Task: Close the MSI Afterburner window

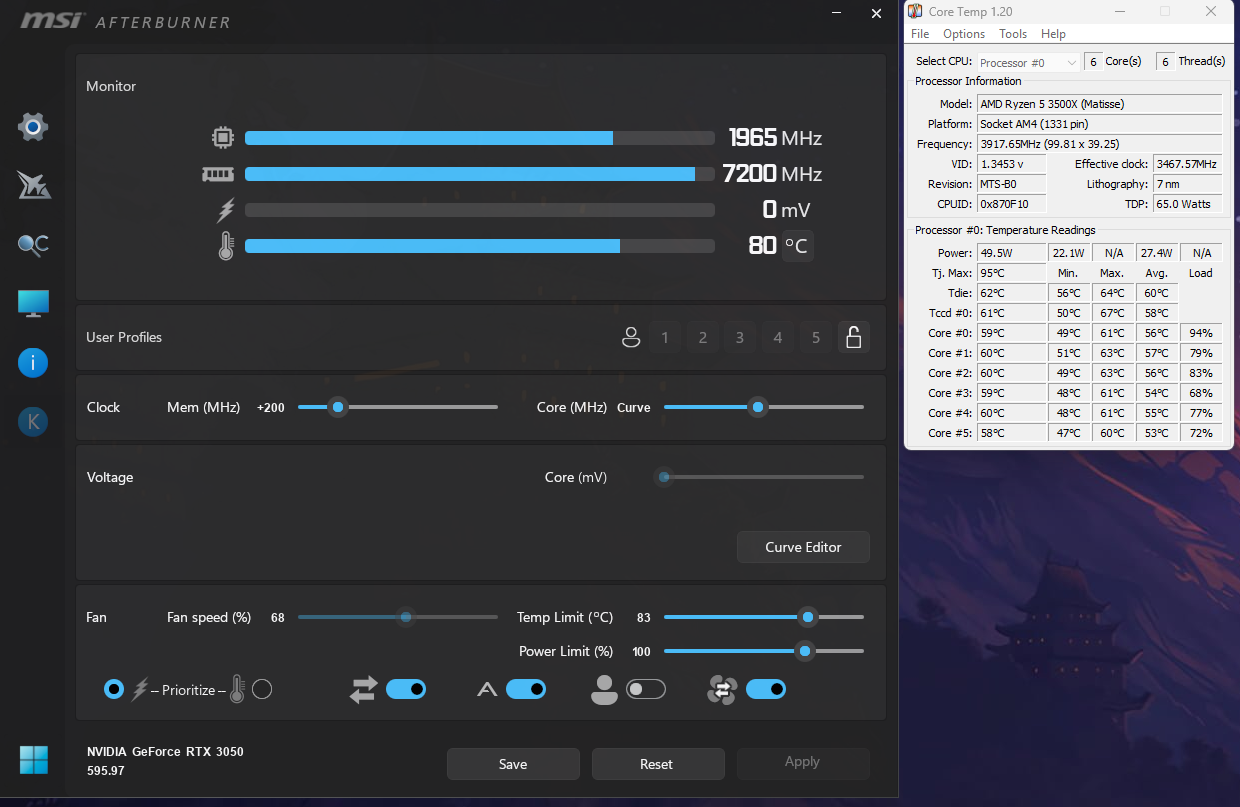Action: pos(877,14)
